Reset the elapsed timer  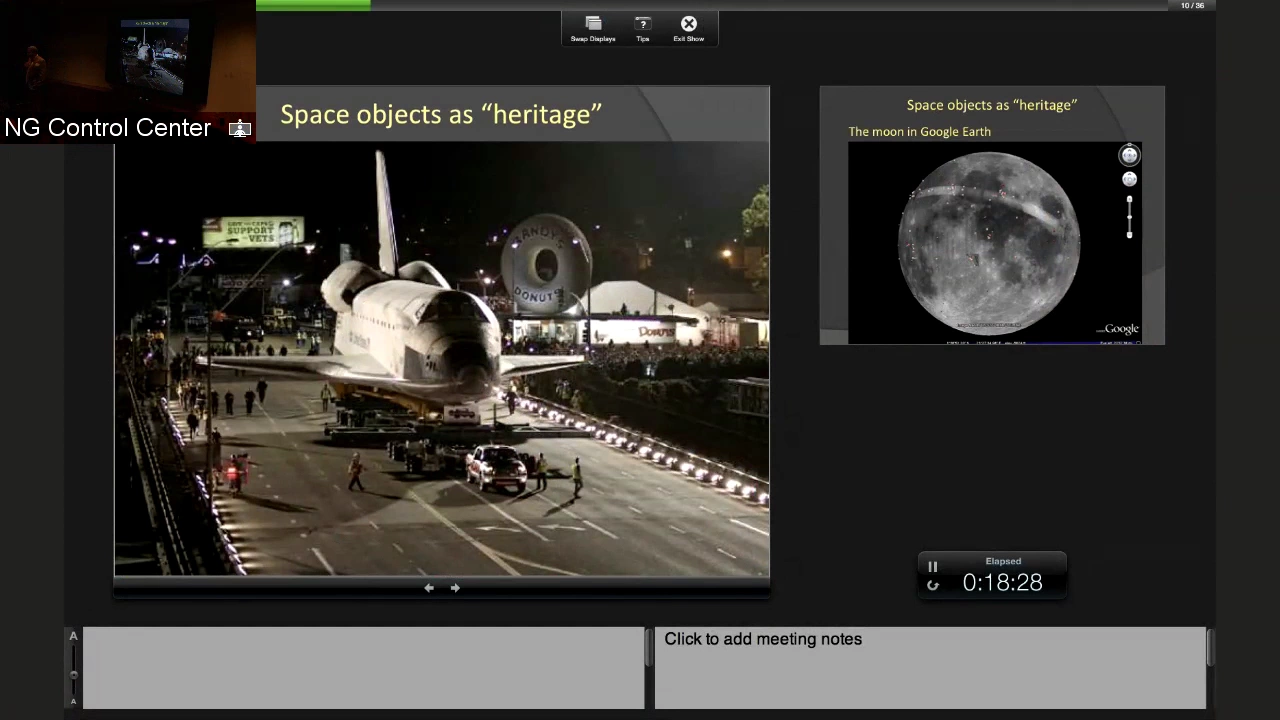click(x=933, y=585)
